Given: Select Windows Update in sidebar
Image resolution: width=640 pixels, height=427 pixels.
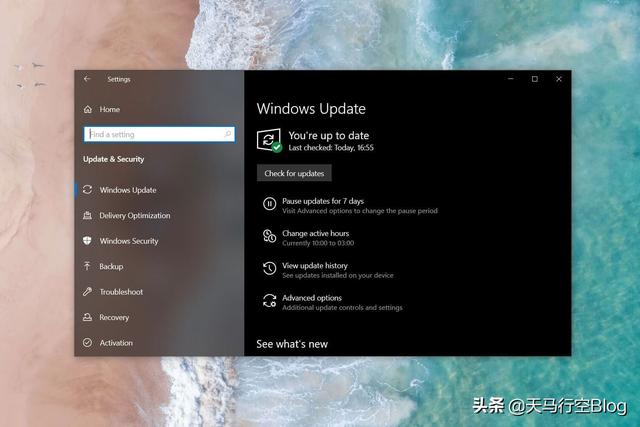Looking at the screenshot, I should tap(128, 190).
